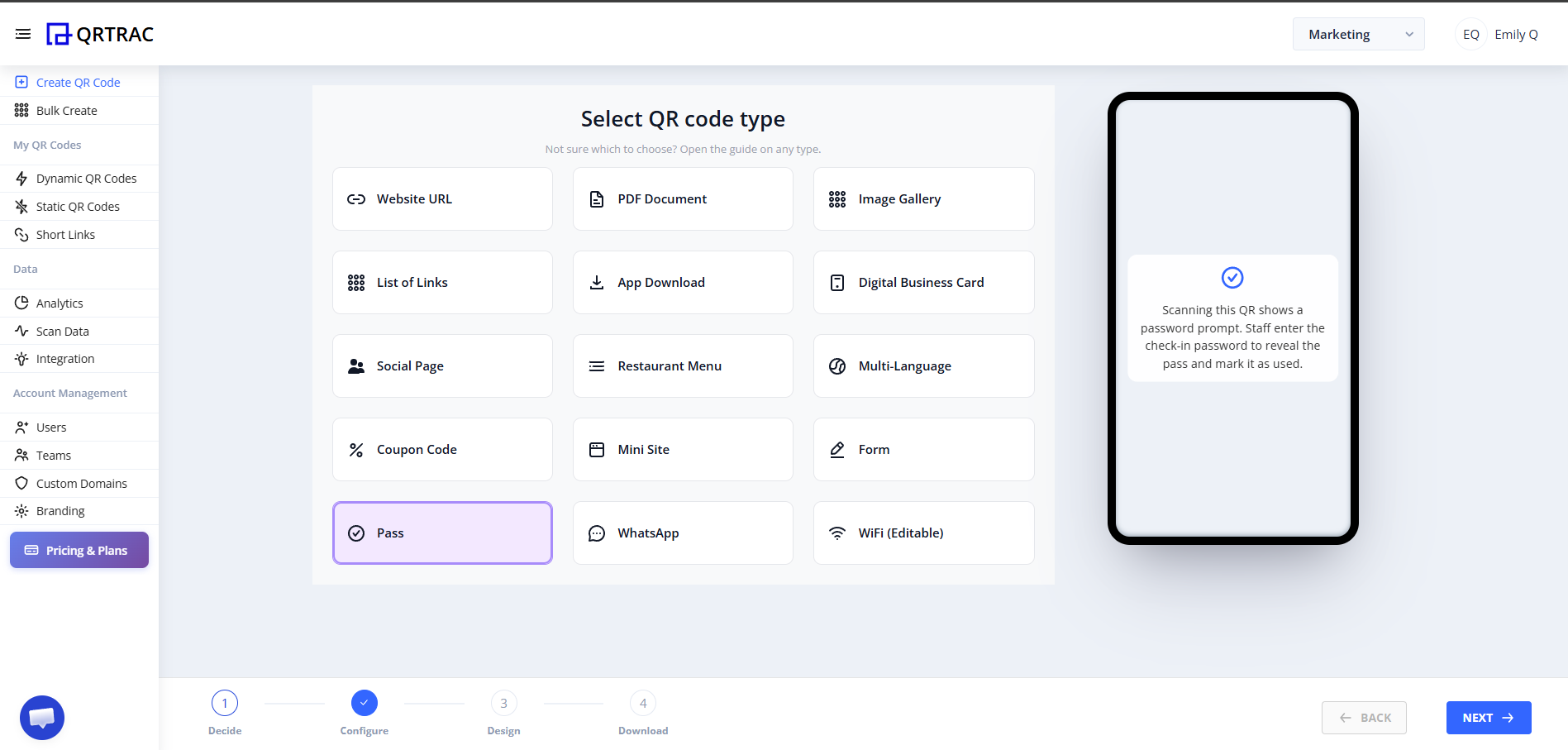Screen dimensions: 1568x750
Task: Click the Custom Domains shield icon
Action: coord(21,483)
